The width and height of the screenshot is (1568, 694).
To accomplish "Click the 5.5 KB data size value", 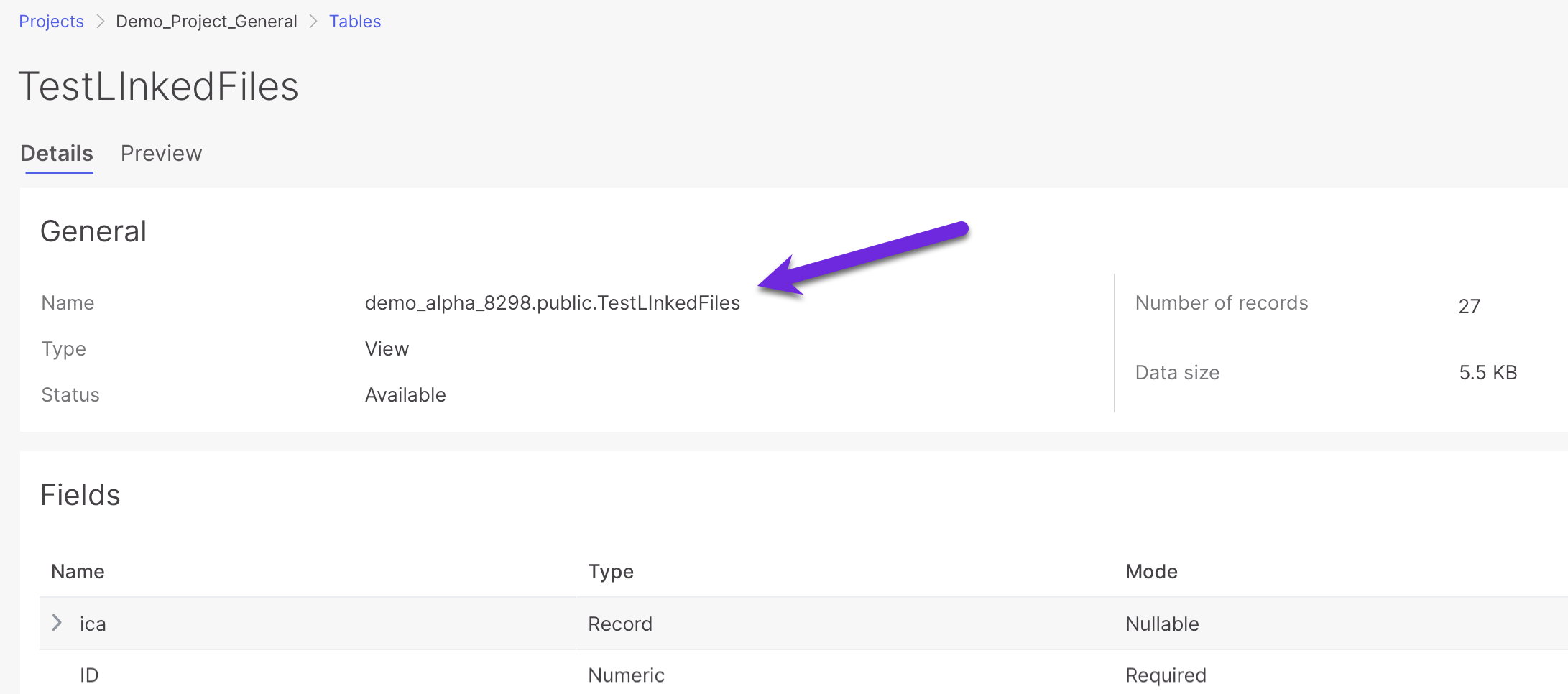I will [1488, 373].
